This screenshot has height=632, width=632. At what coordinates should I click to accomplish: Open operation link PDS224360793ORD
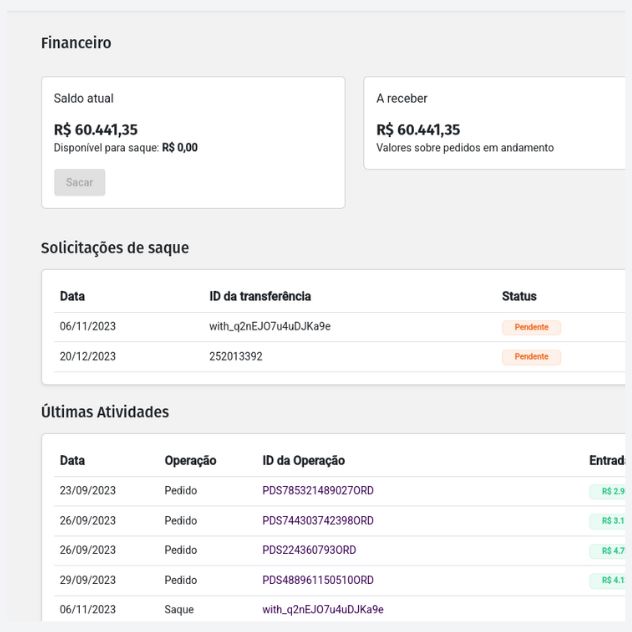pyautogui.click(x=309, y=550)
